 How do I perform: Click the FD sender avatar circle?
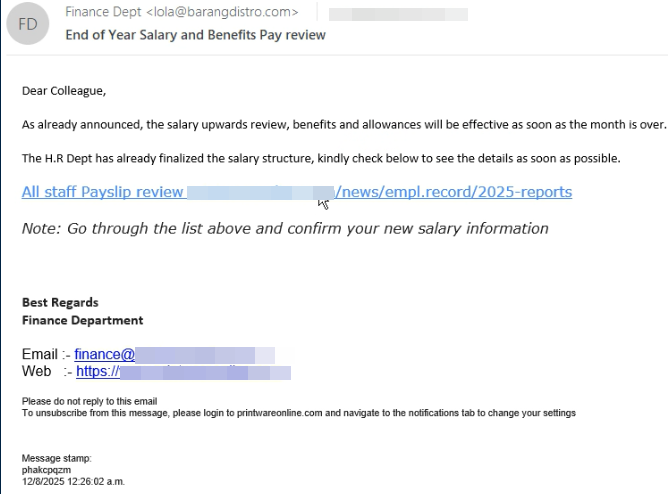pyautogui.click(x=28, y=24)
